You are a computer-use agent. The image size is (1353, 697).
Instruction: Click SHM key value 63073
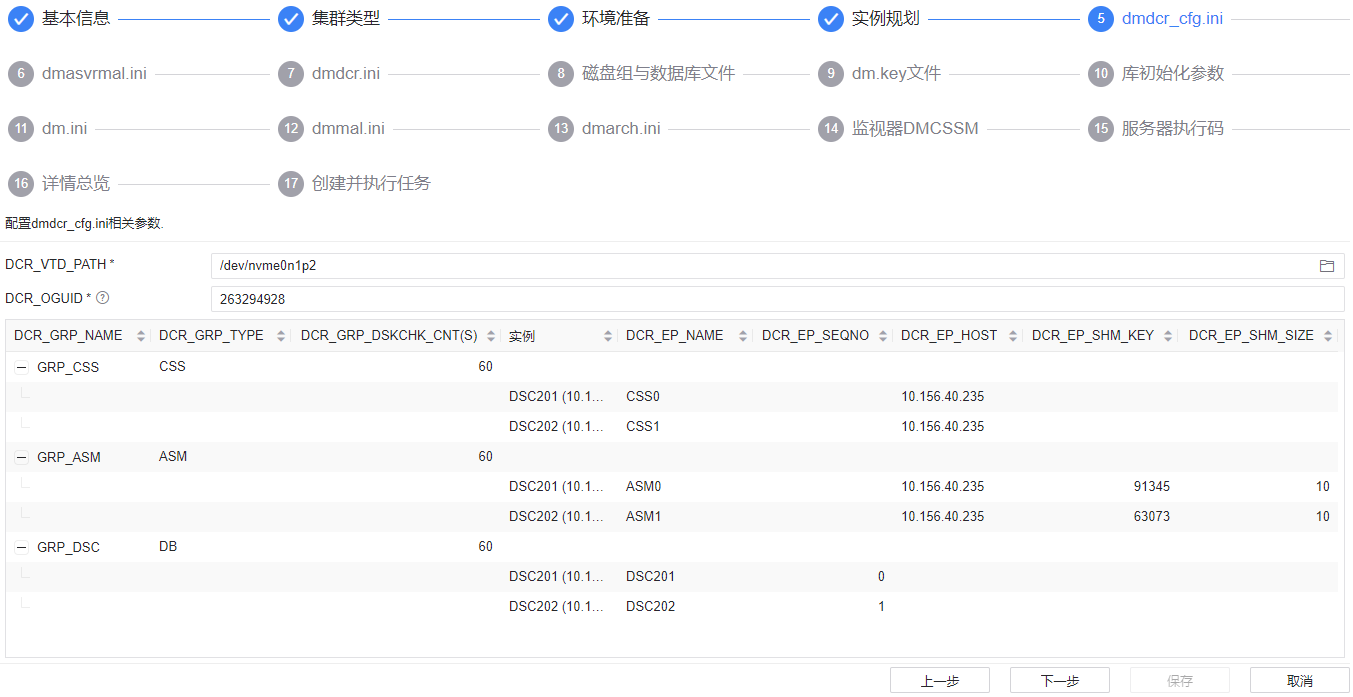click(1152, 517)
